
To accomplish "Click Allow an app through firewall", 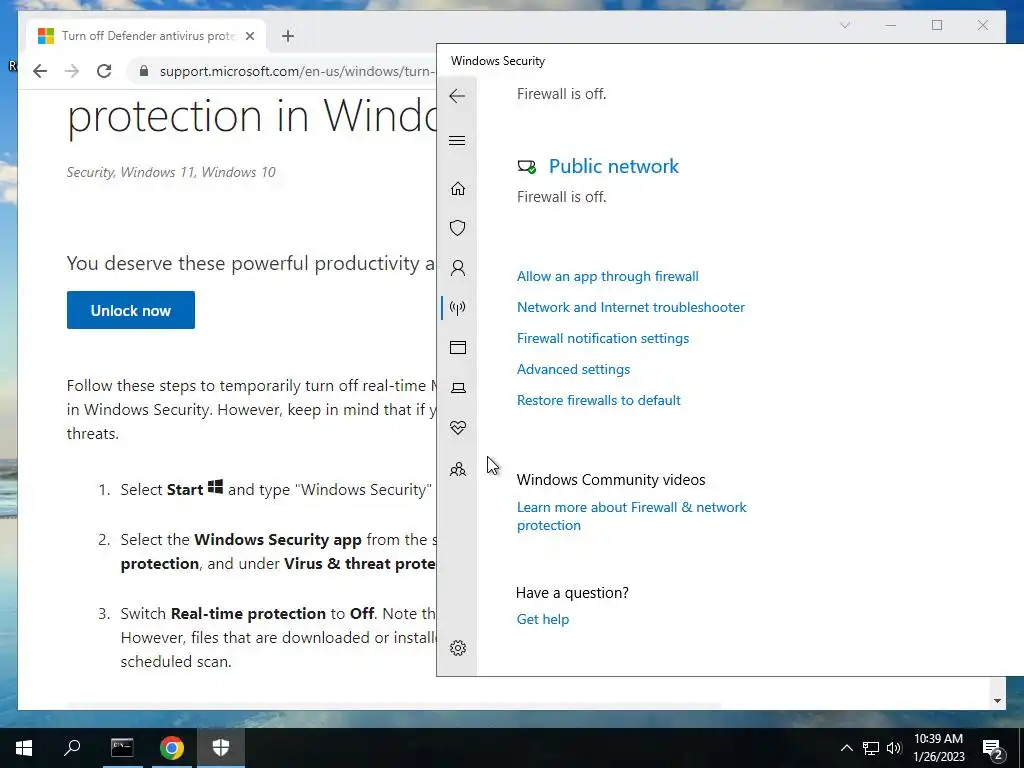I will (607, 276).
